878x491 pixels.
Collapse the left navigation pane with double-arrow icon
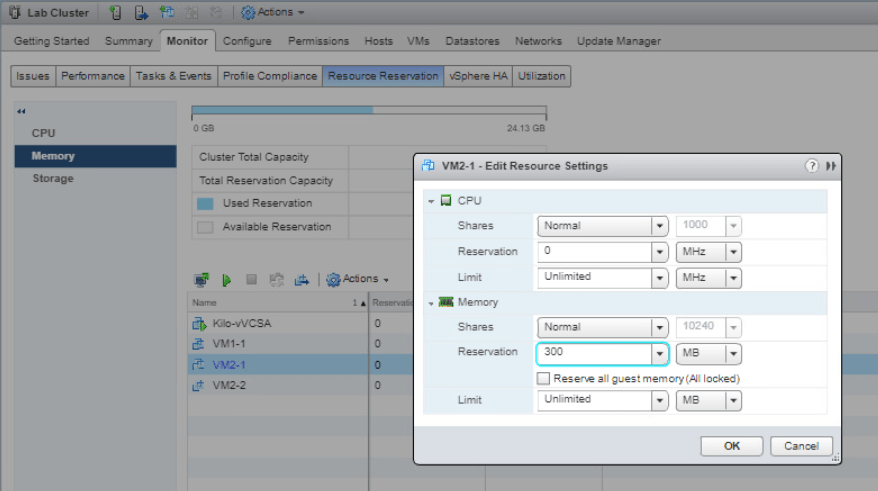(x=22, y=111)
